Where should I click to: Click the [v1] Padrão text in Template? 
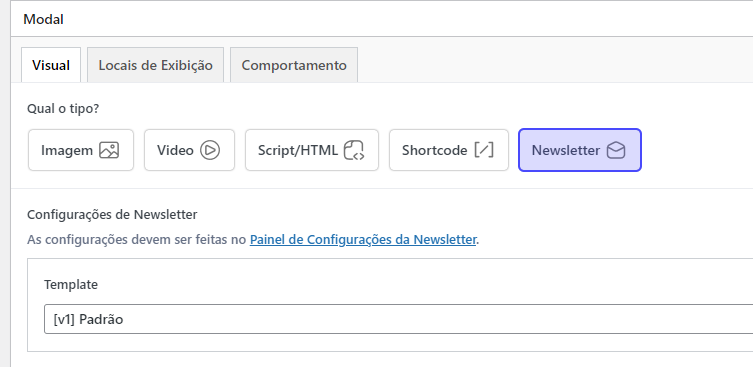point(88,319)
